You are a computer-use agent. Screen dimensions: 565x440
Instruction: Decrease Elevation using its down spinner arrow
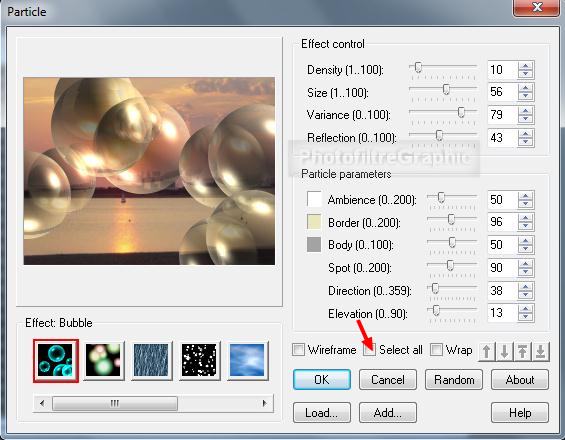tap(526, 317)
